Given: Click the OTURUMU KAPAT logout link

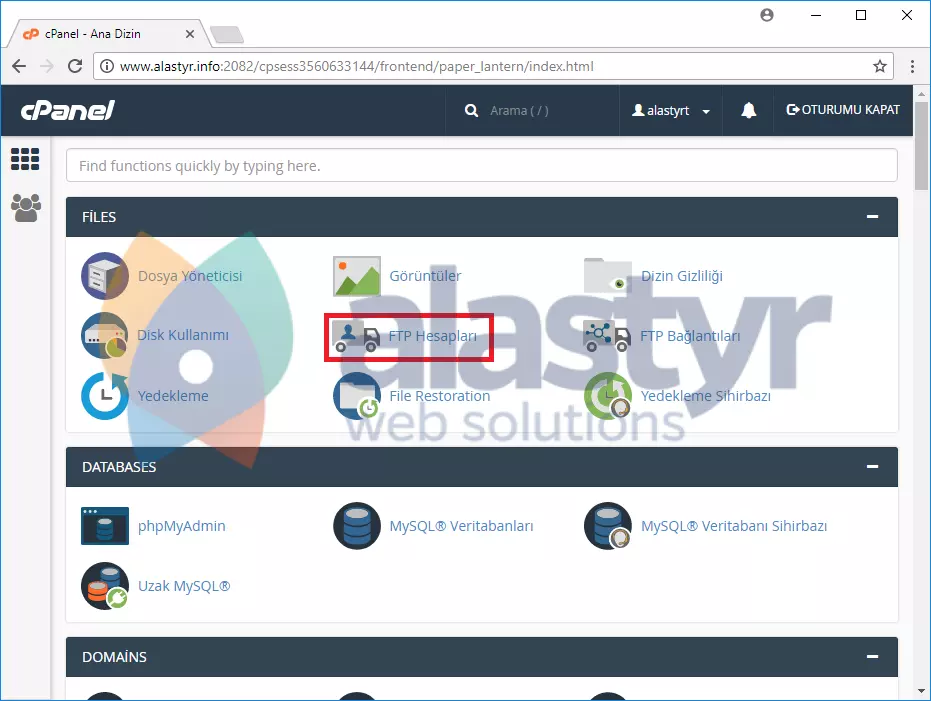Looking at the screenshot, I should click(843, 110).
